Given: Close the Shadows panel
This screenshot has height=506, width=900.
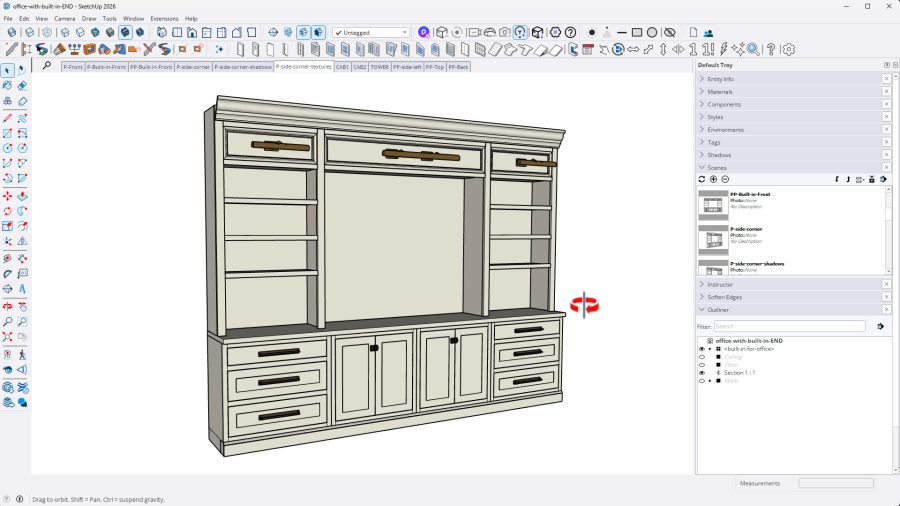Looking at the screenshot, I should (886, 155).
